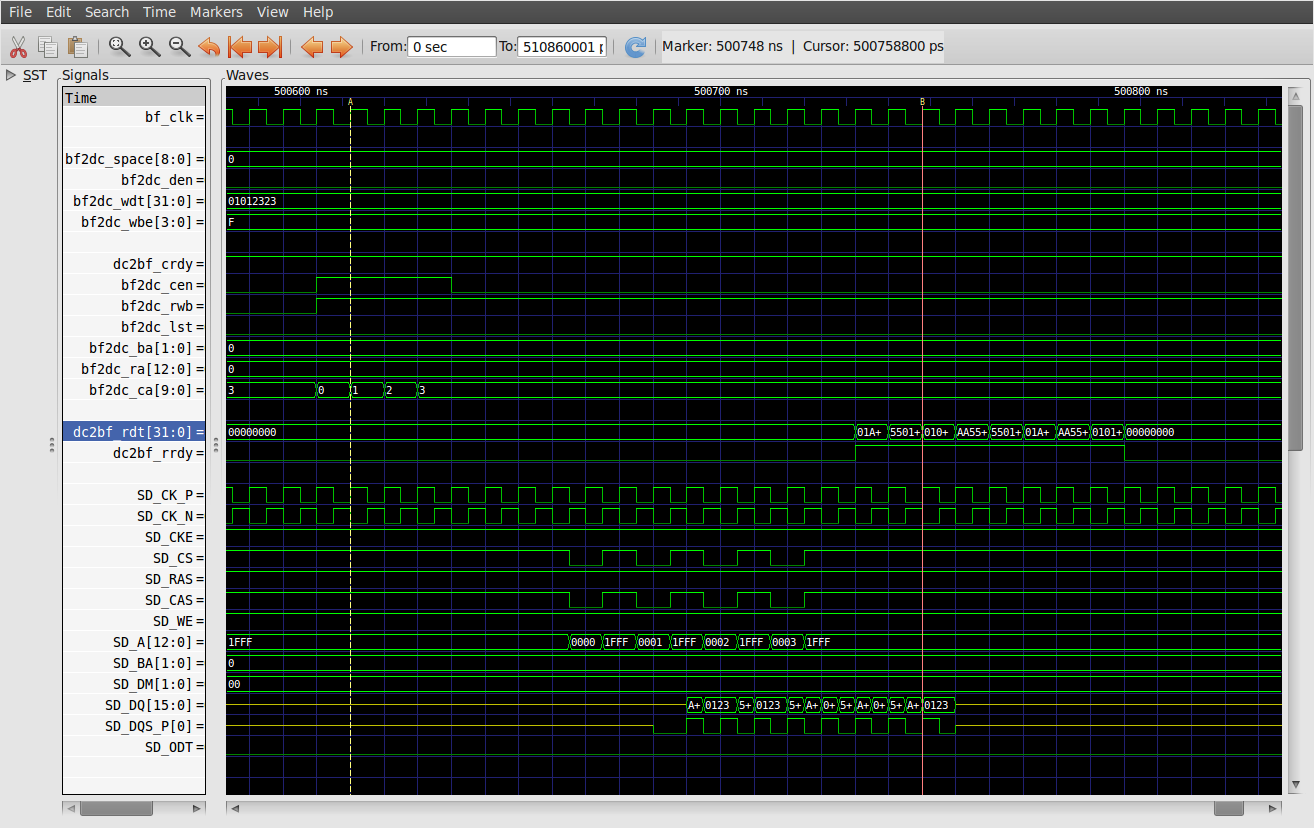Click the Cut Traces scissors icon
Viewport: 1314px width, 828px height.
pyautogui.click(x=17, y=46)
